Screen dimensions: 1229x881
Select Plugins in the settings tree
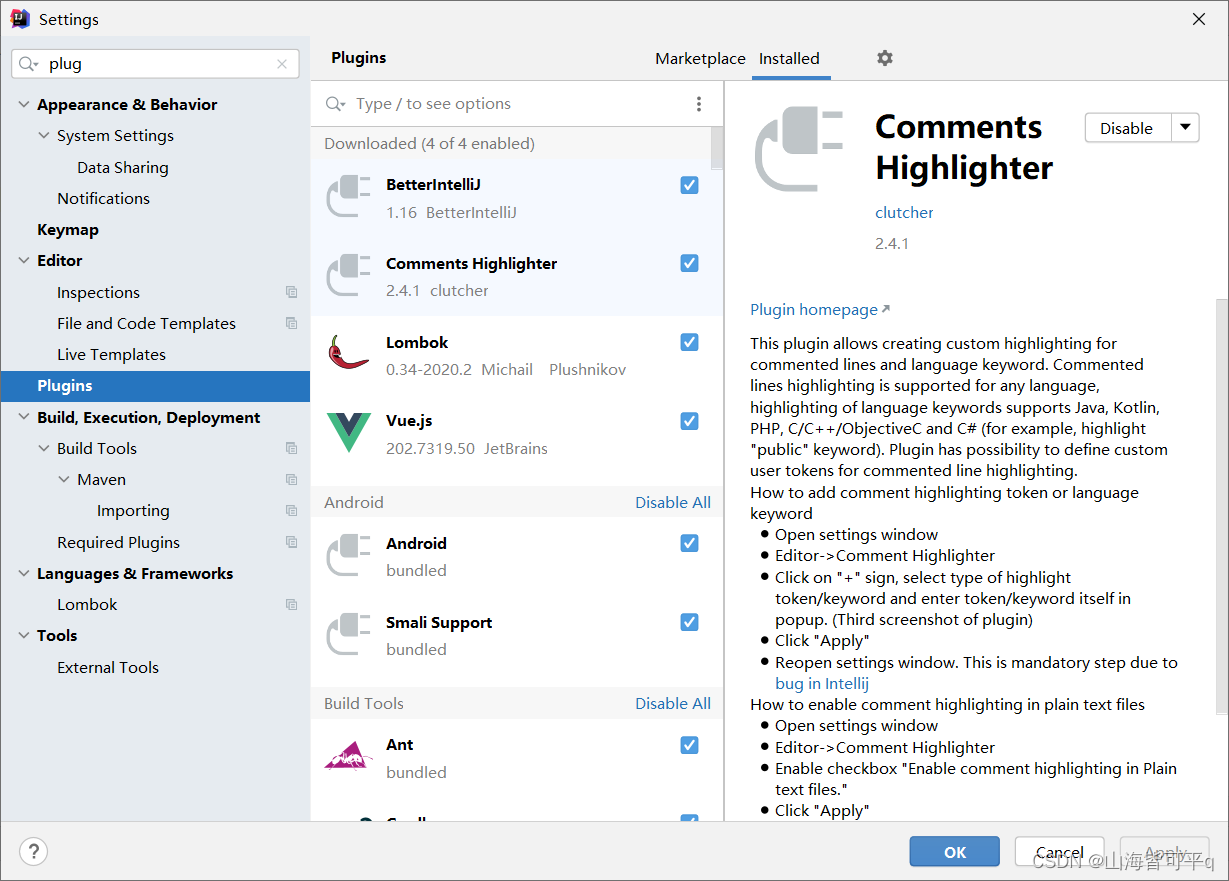tap(155, 386)
